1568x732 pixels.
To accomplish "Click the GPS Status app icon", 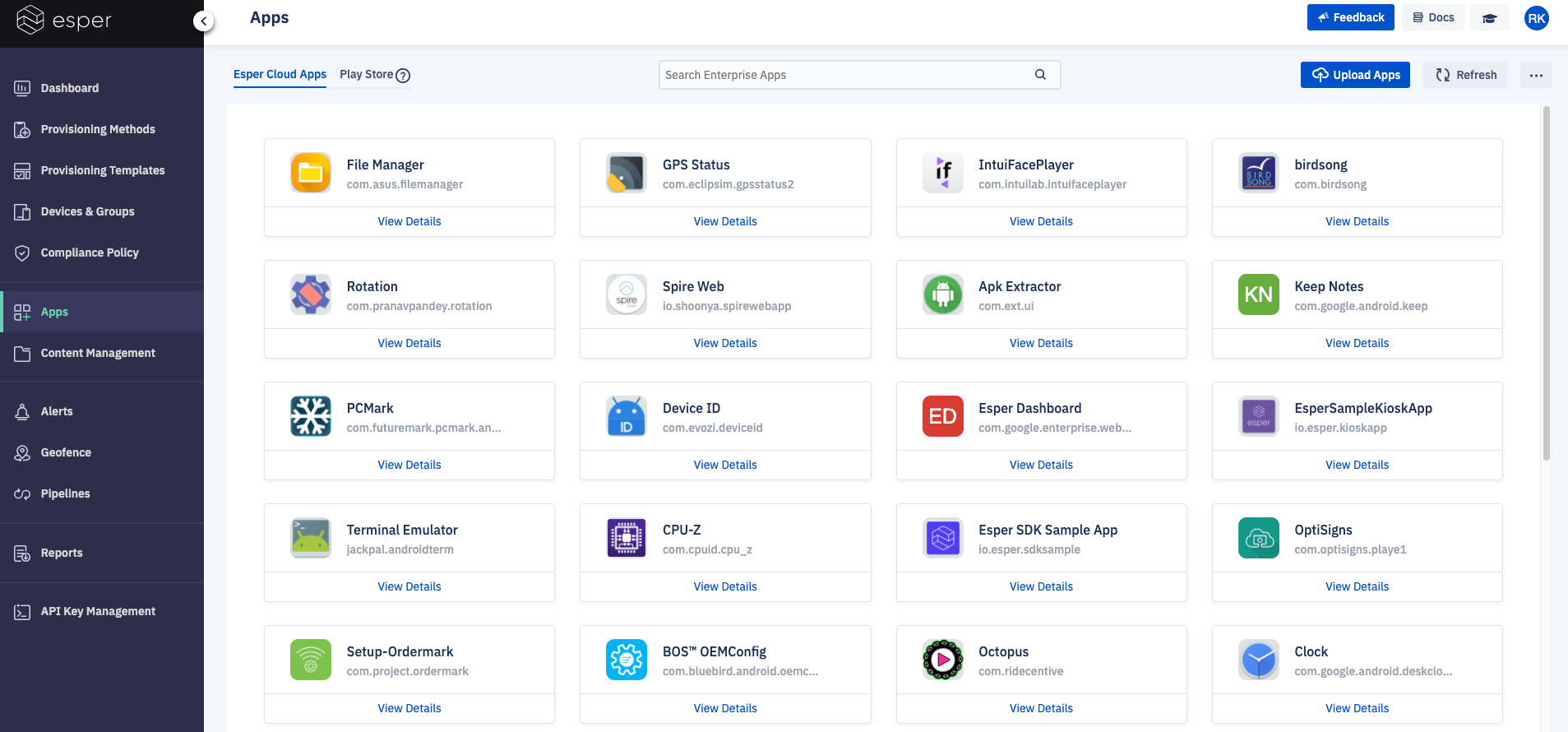I will [x=627, y=173].
